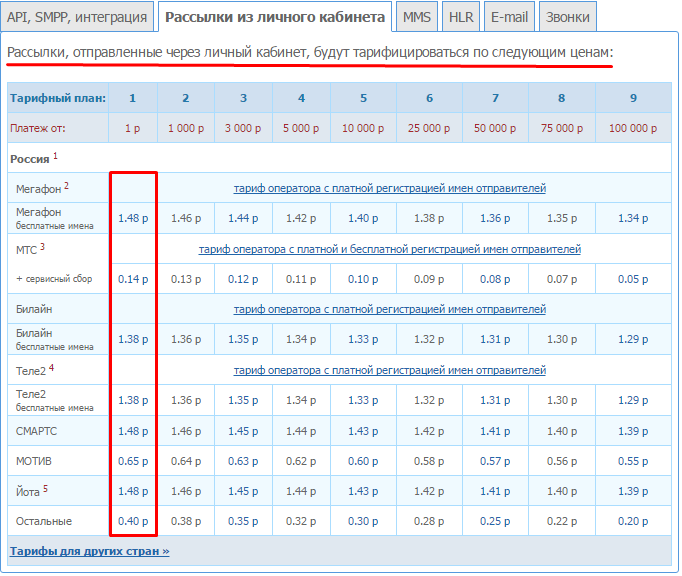
Task: Click Мегафон free names price 1.34 р
Action: pyautogui.click(x=633, y=218)
